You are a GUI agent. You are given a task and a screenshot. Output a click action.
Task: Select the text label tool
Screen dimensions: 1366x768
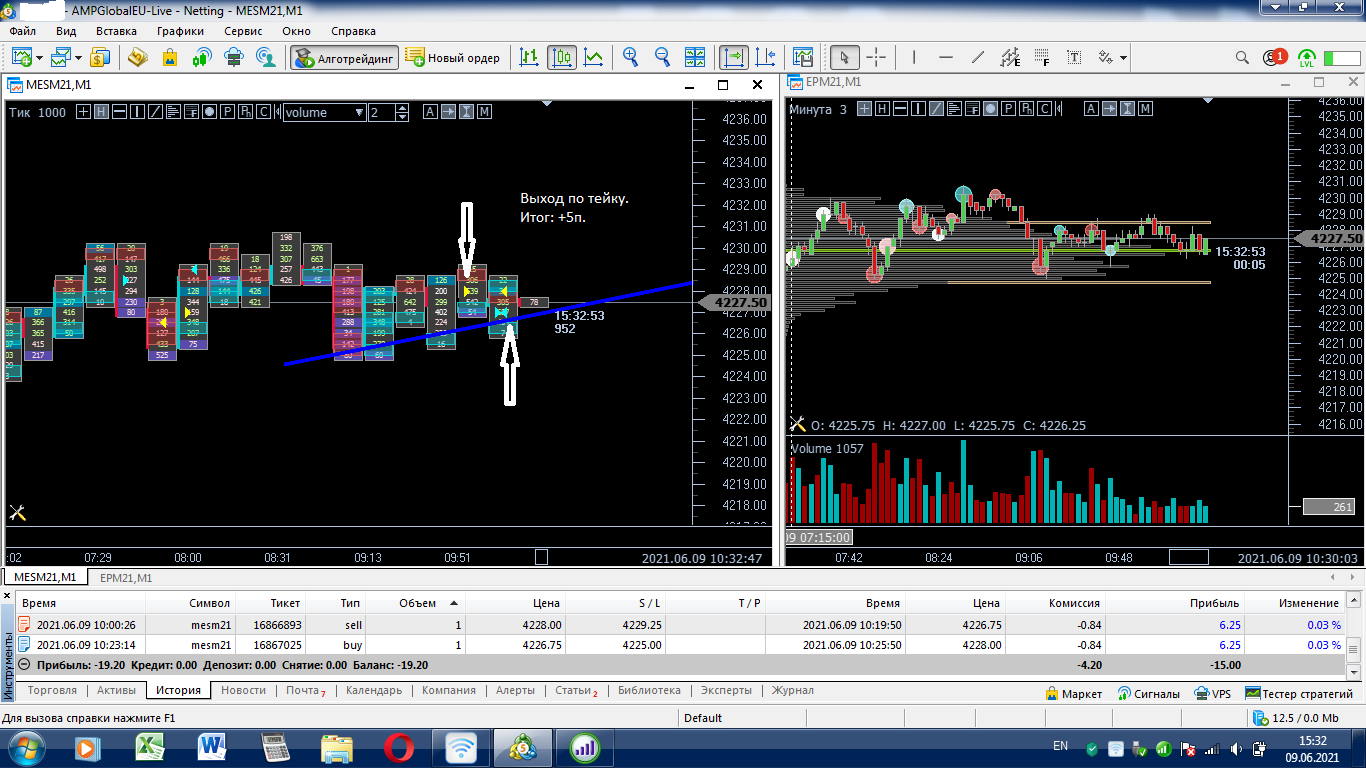(1074, 57)
